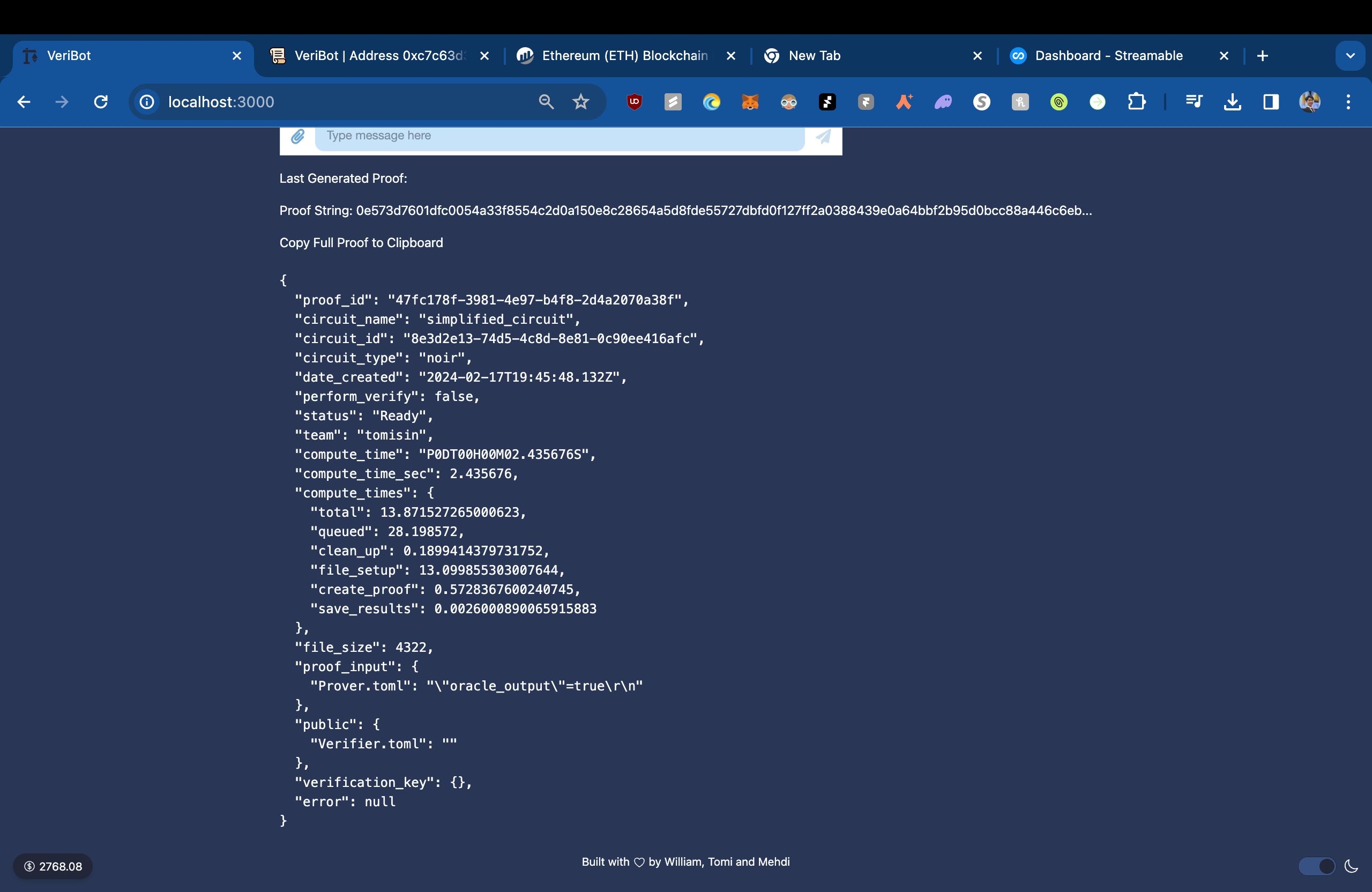Toggle the browser side panel icon
Viewport: 1372px width, 892px height.
(x=1271, y=102)
